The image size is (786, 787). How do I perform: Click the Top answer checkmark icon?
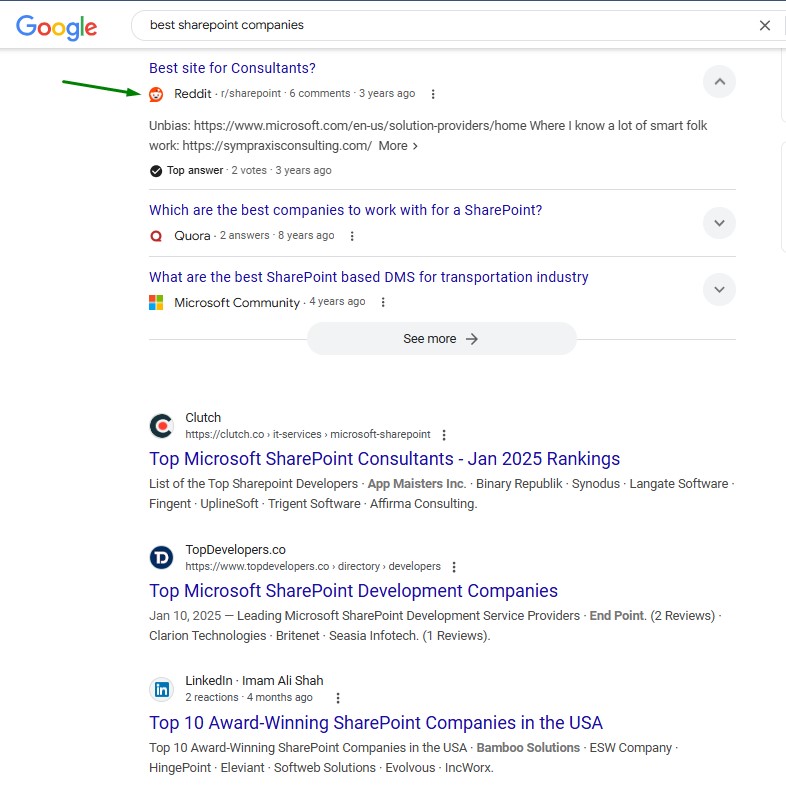click(156, 171)
